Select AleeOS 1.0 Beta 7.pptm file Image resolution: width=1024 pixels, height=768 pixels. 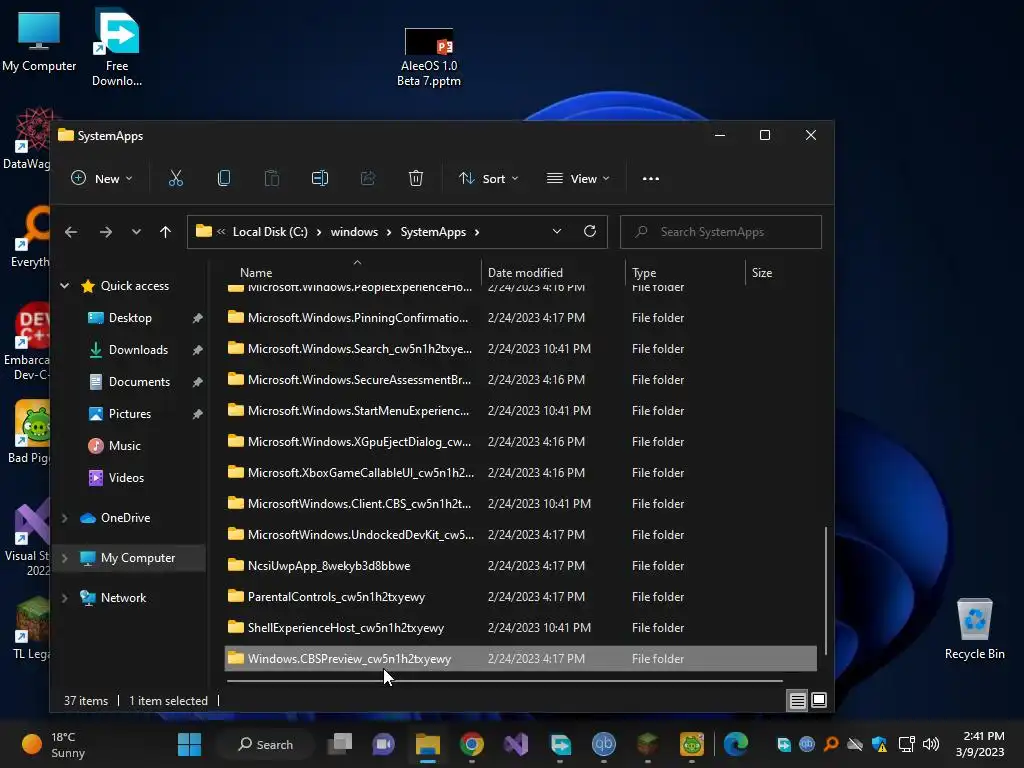coord(429,57)
